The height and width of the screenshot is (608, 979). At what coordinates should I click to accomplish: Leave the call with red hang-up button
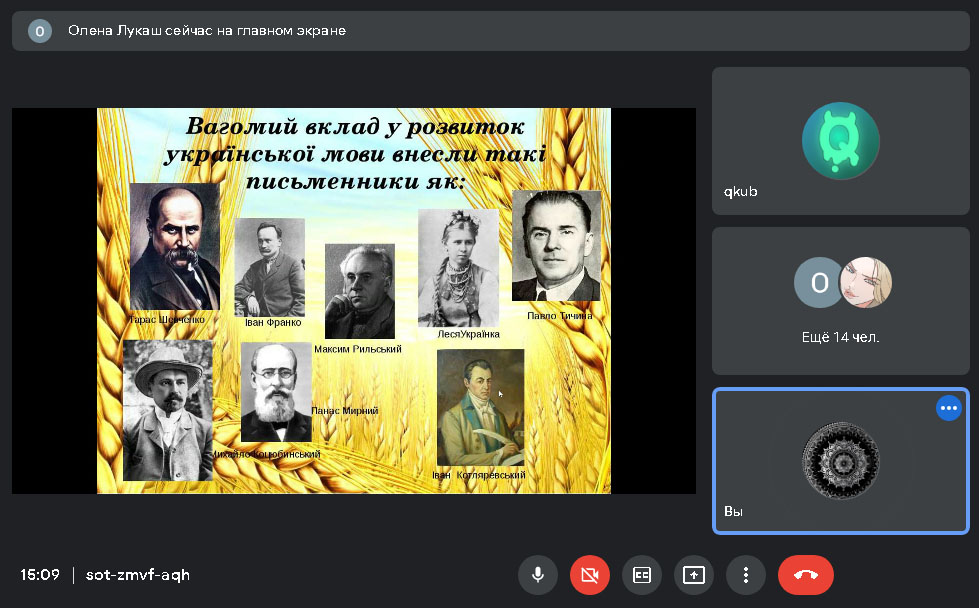click(805, 575)
